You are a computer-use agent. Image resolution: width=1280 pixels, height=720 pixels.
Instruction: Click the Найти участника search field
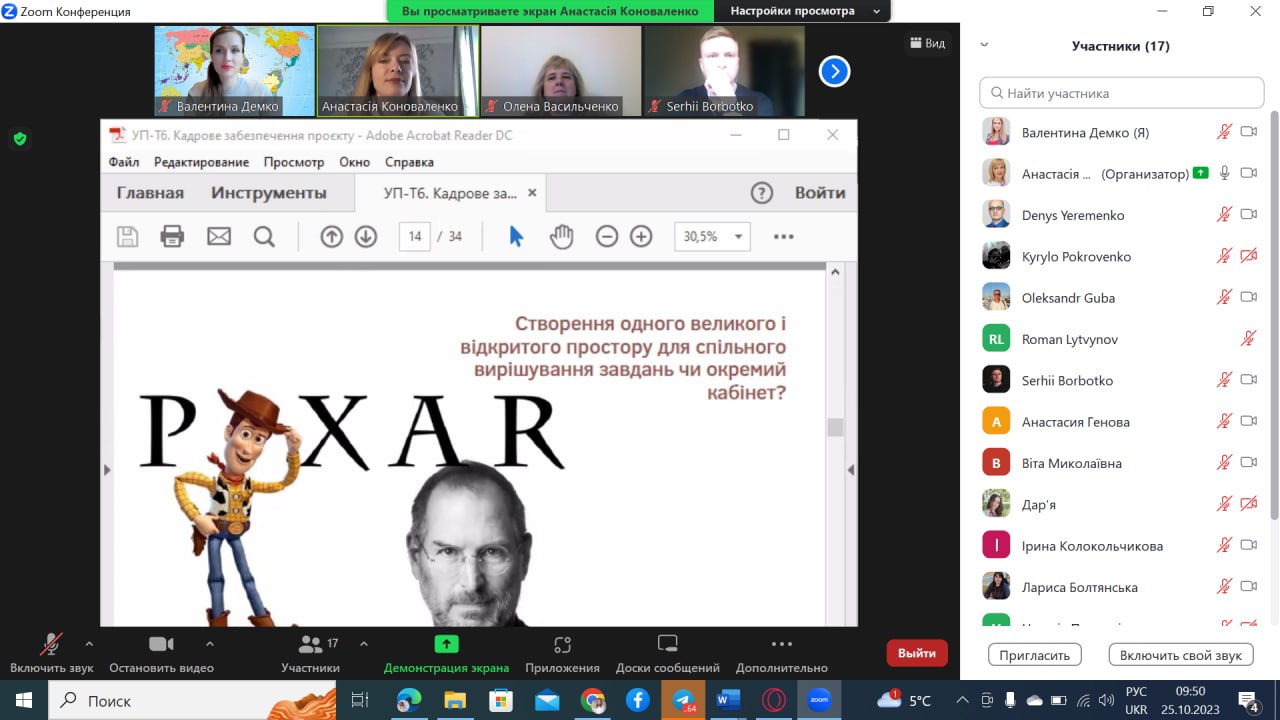tap(1122, 93)
